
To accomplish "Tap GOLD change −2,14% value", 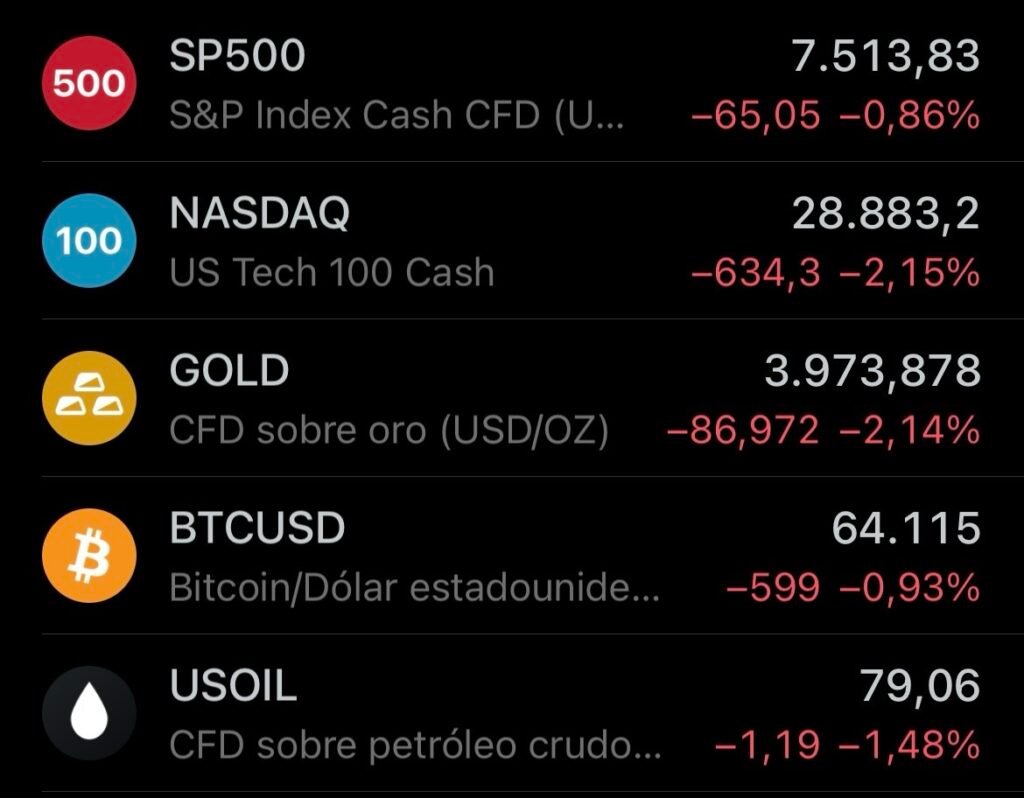I will [910, 430].
